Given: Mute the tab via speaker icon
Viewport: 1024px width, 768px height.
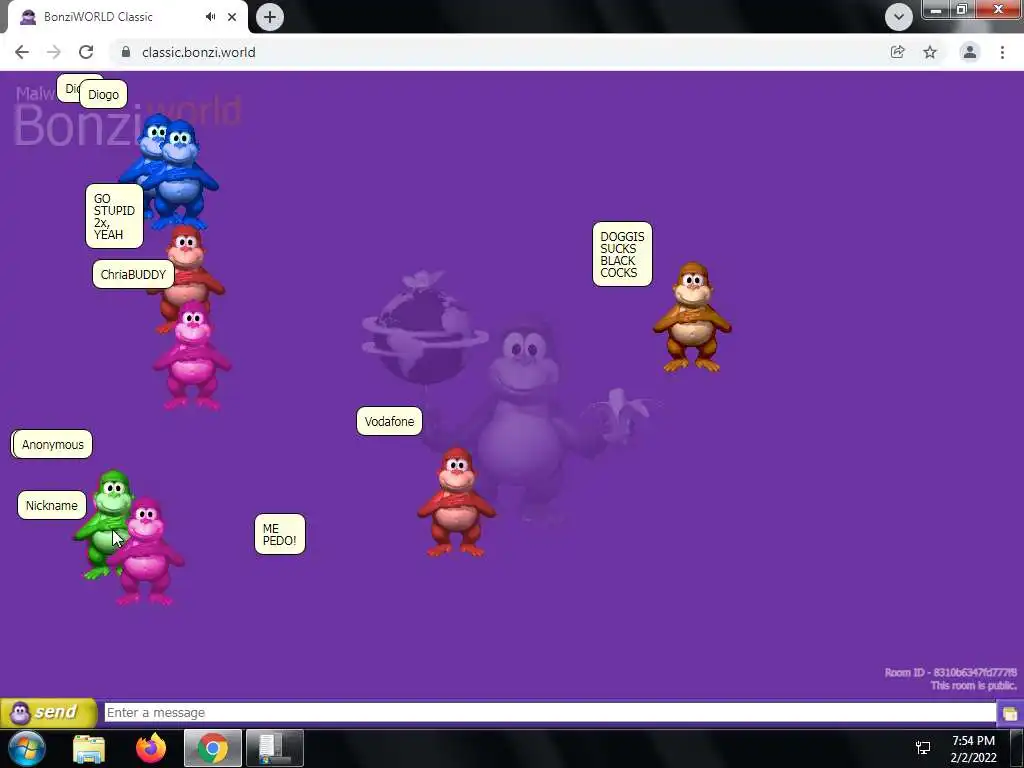Looking at the screenshot, I should pos(210,17).
